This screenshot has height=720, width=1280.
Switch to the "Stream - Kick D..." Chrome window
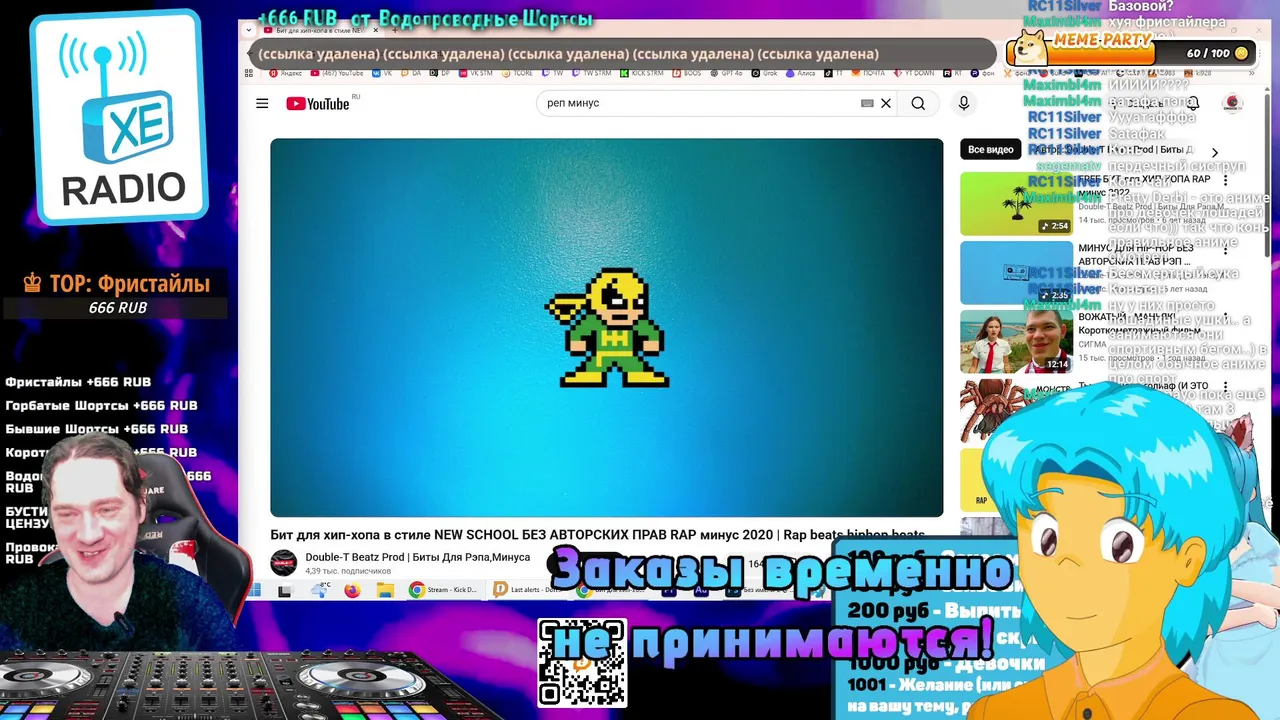tap(445, 590)
